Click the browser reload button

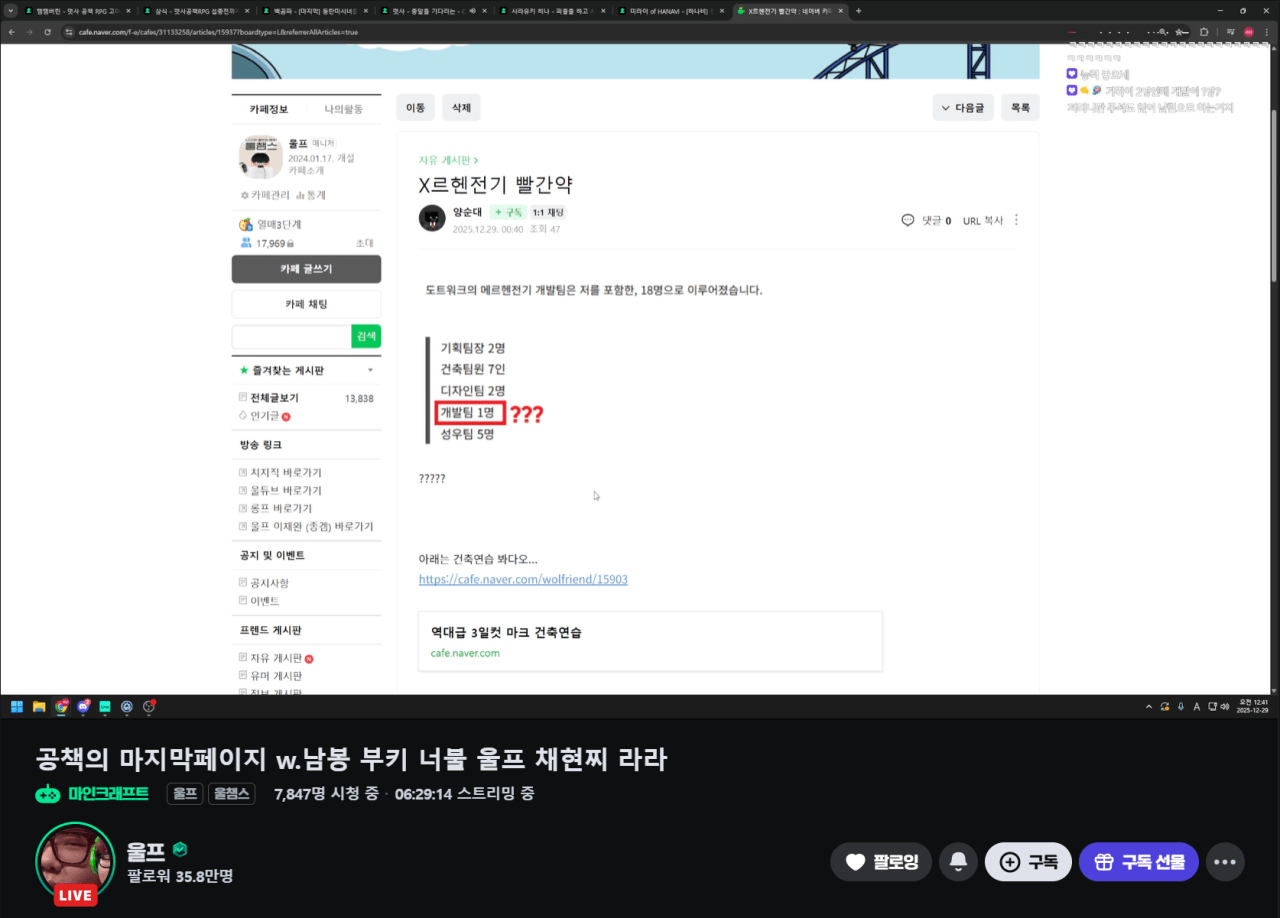coord(47,32)
